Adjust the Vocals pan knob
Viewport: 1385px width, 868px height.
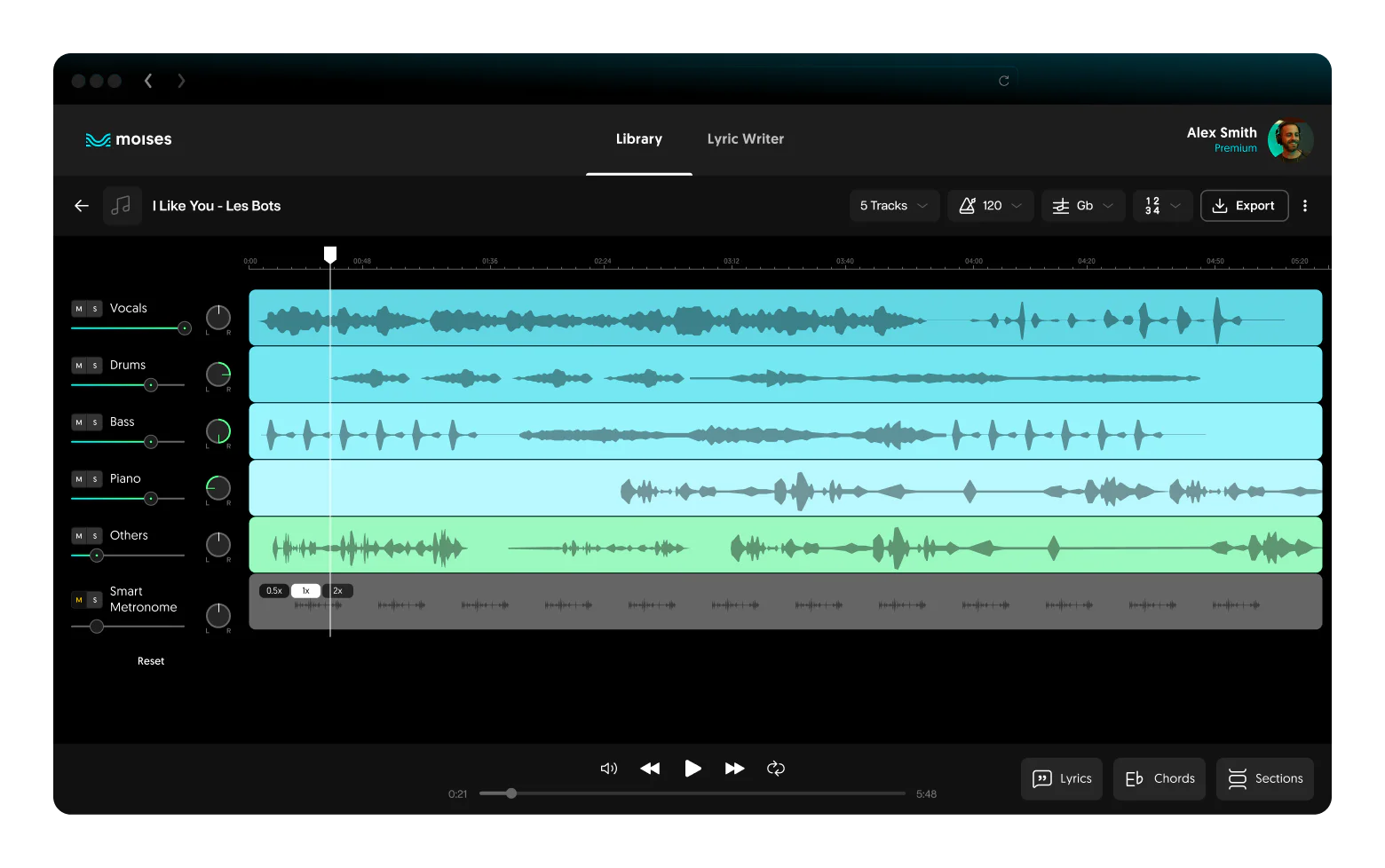coord(218,318)
